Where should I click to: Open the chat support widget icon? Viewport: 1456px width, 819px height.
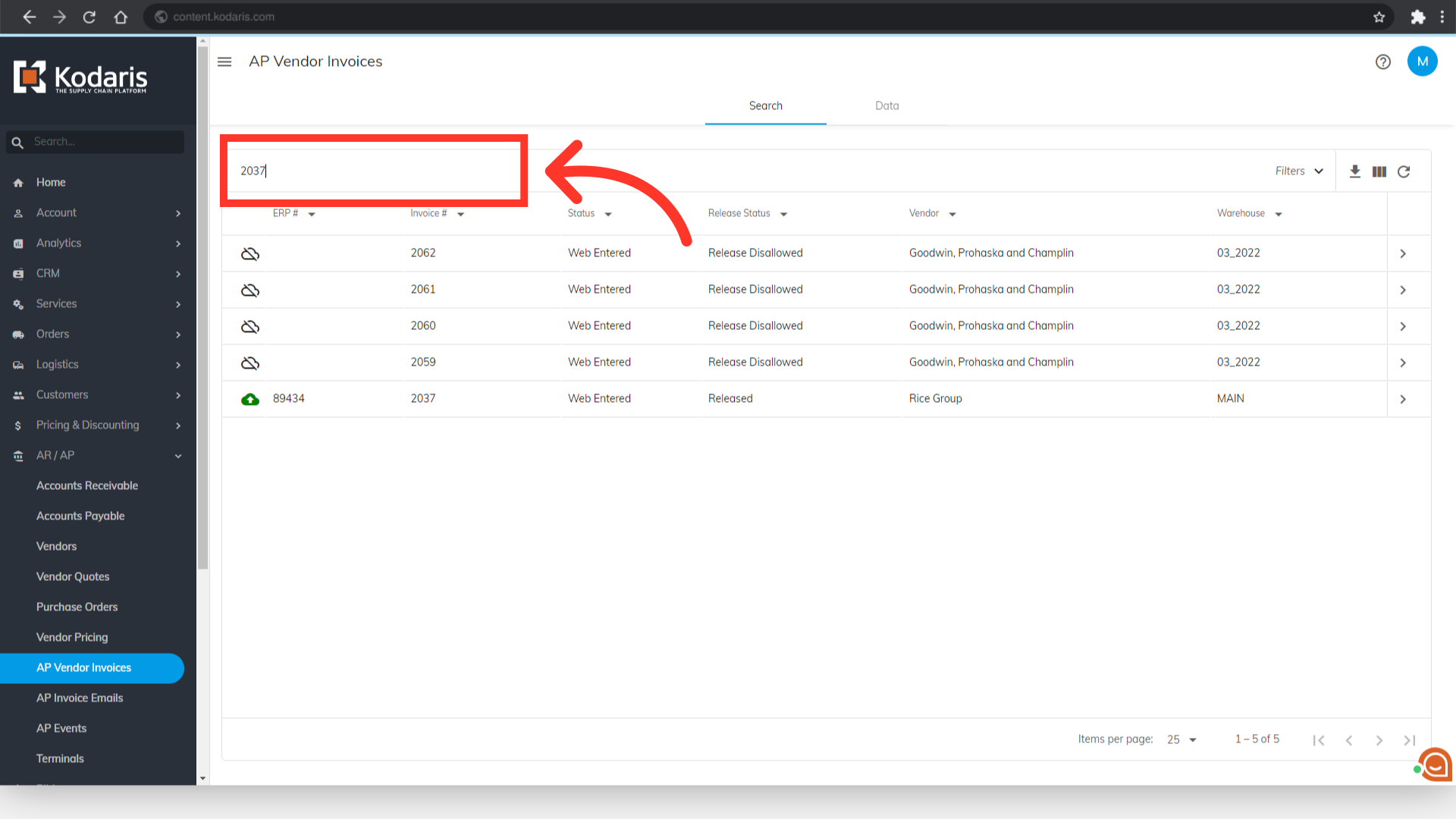pos(1436,764)
